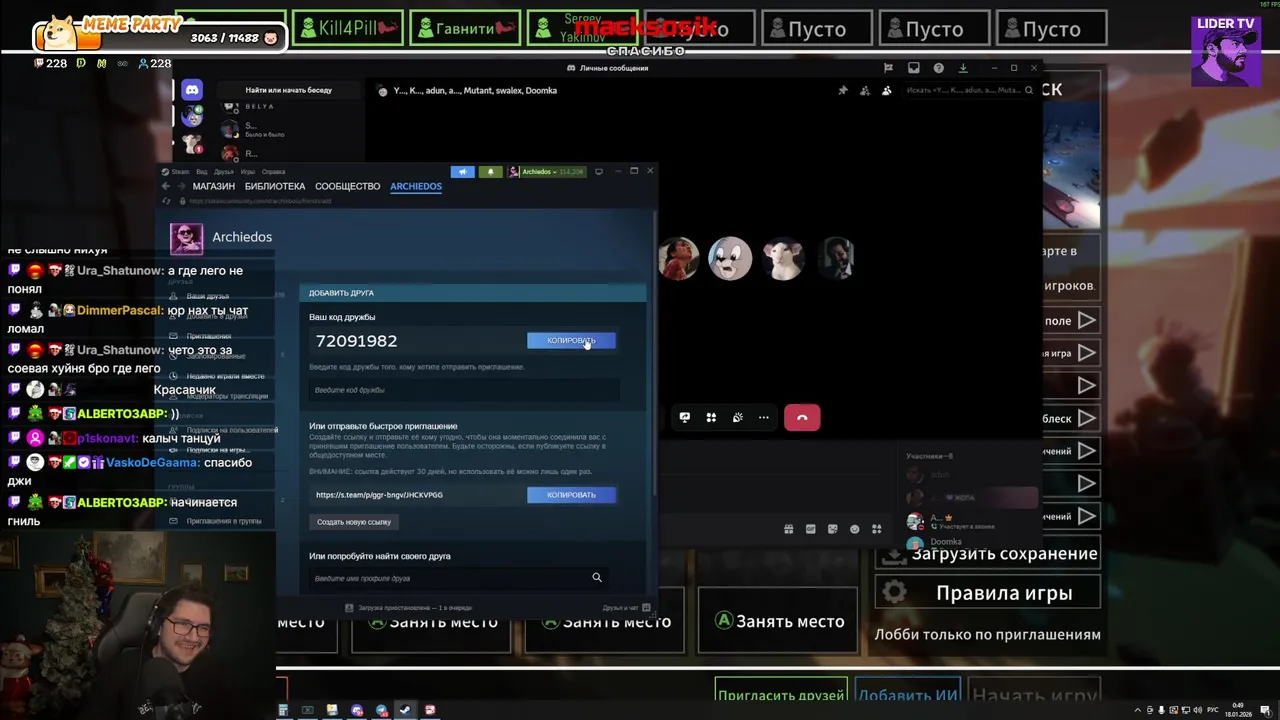1280x720 pixels.
Task: Open the soundboard icon in Discord call
Action: point(737,418)
